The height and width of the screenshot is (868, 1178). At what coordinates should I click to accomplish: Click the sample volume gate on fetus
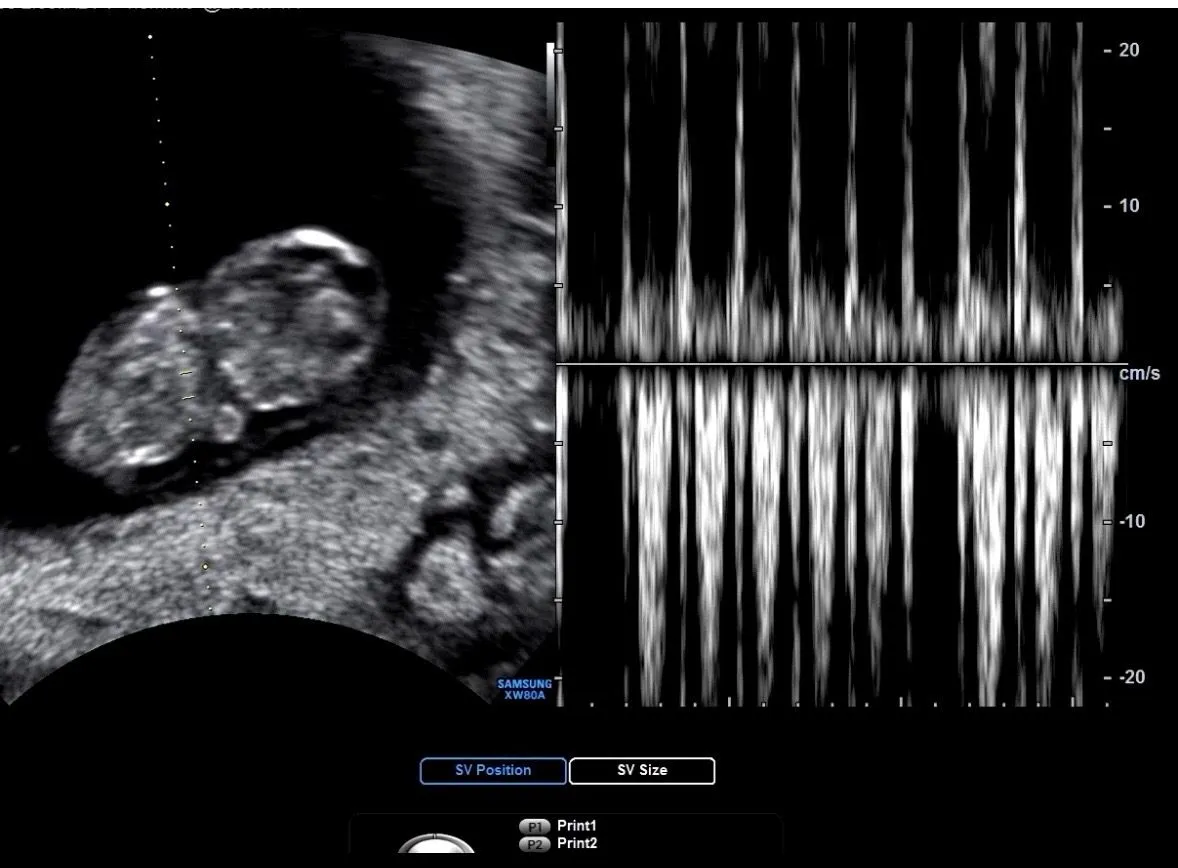(187, 385)
